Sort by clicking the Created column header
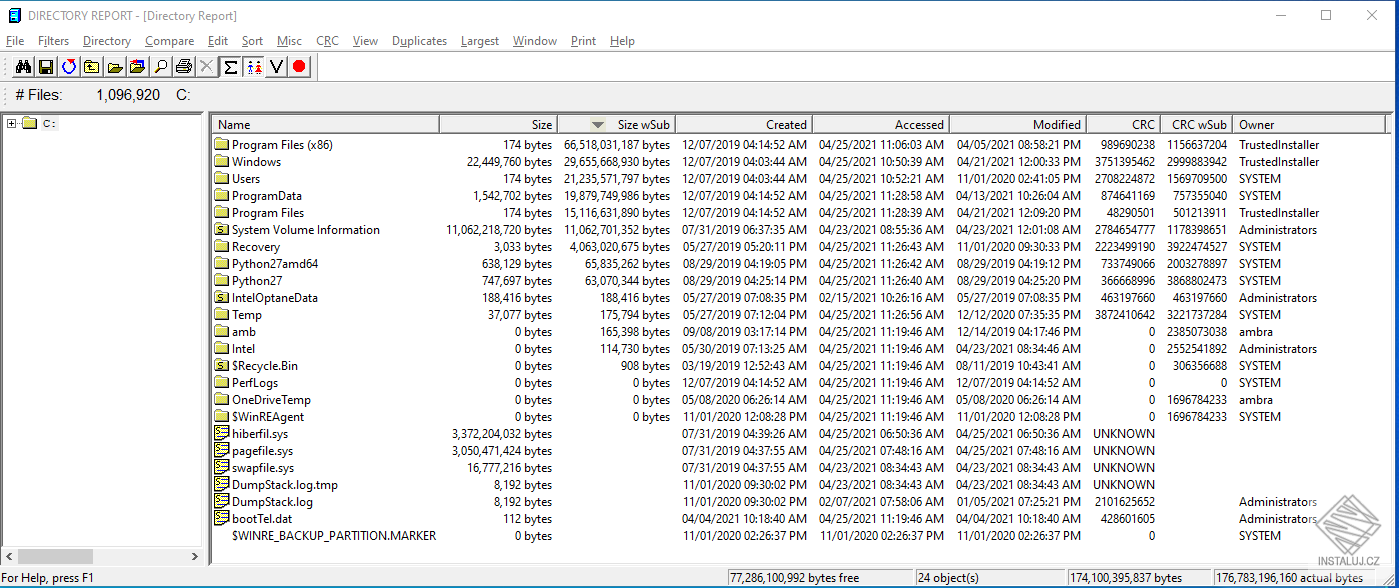This screenshot has height=588, width=1399. point(744,123)
